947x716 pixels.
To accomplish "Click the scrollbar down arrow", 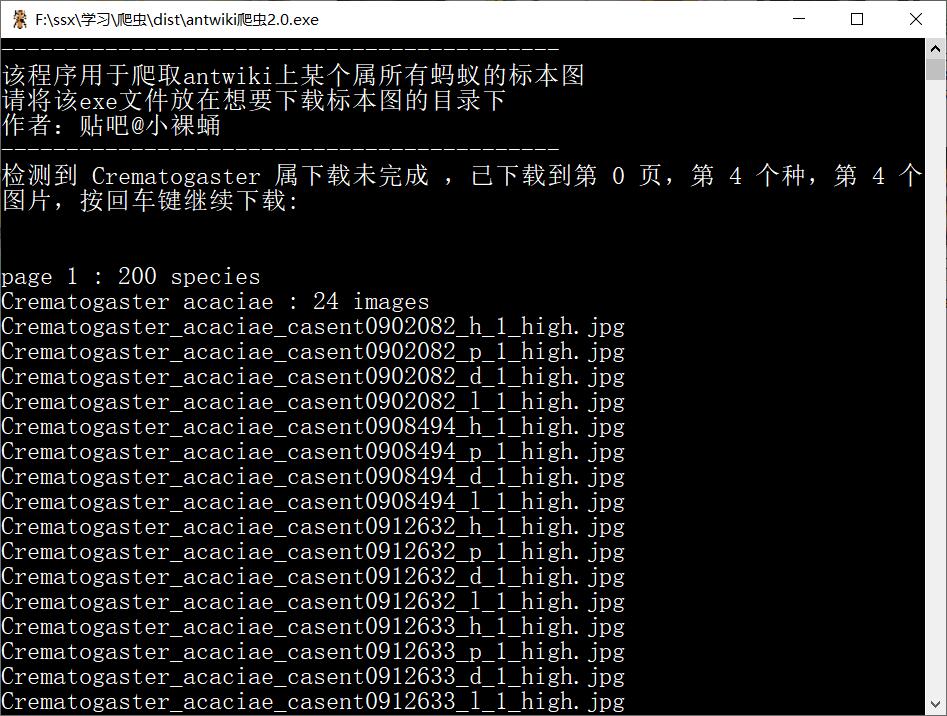I will click(x=936, y=704).
